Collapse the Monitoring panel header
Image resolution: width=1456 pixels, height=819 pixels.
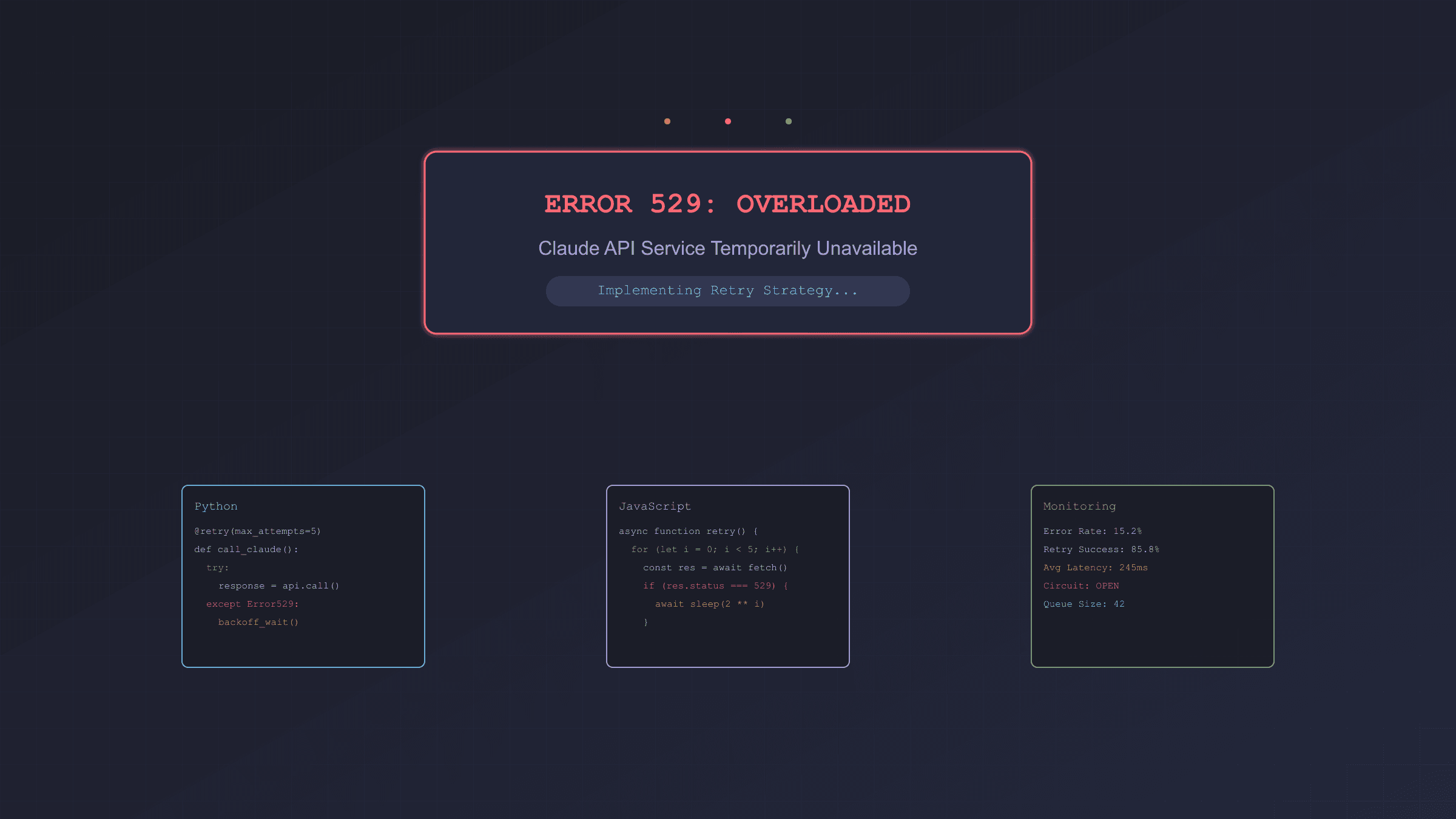1079,506
